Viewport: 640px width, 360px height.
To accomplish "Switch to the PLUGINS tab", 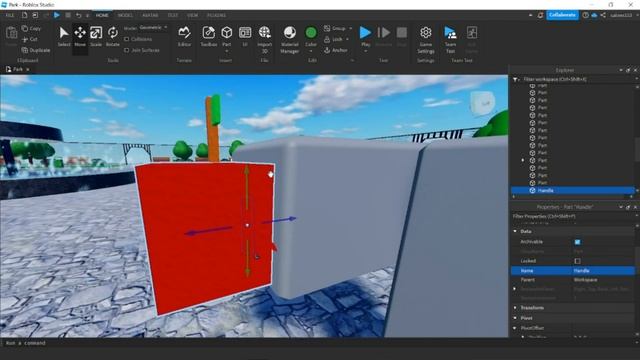I will coord(216,15).
